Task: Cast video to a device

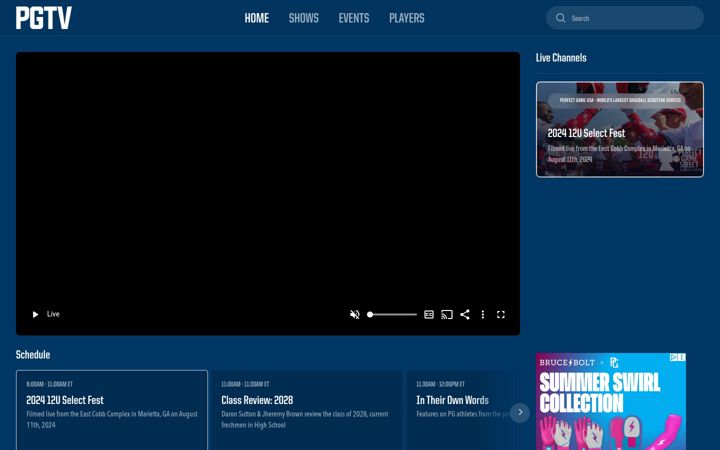Action: tap(447, 315)
